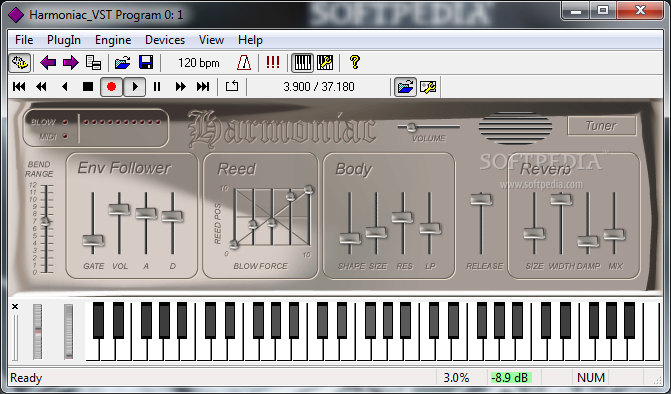Open the keyboard configuration icon with wrench
671x394 pixels.
[325, 63]
